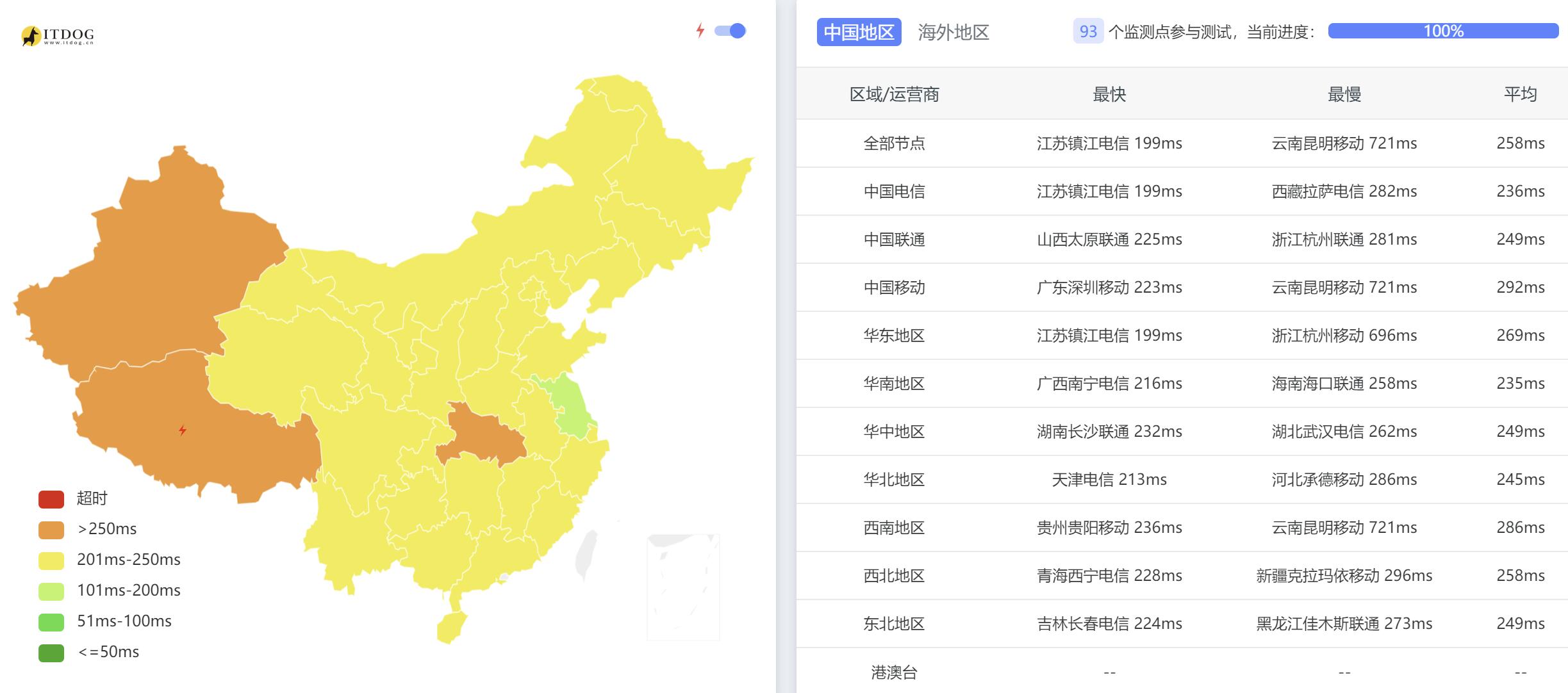Click the 平均 column header
Screen dimensions: 1568x693
(1520, 94)
